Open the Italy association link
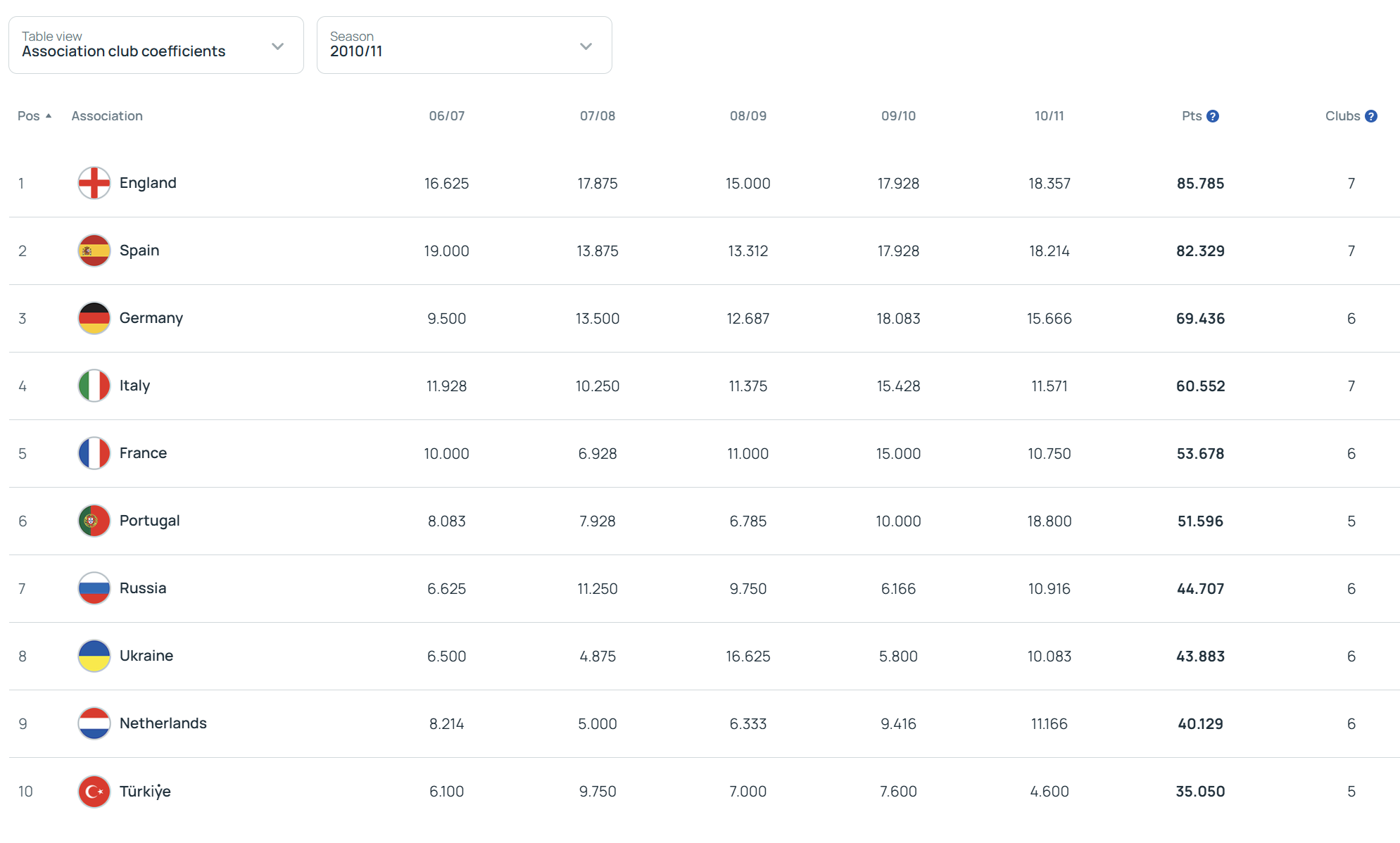Image resolution: width=1400 pixels, height=843 pixels. click(134, 386)
